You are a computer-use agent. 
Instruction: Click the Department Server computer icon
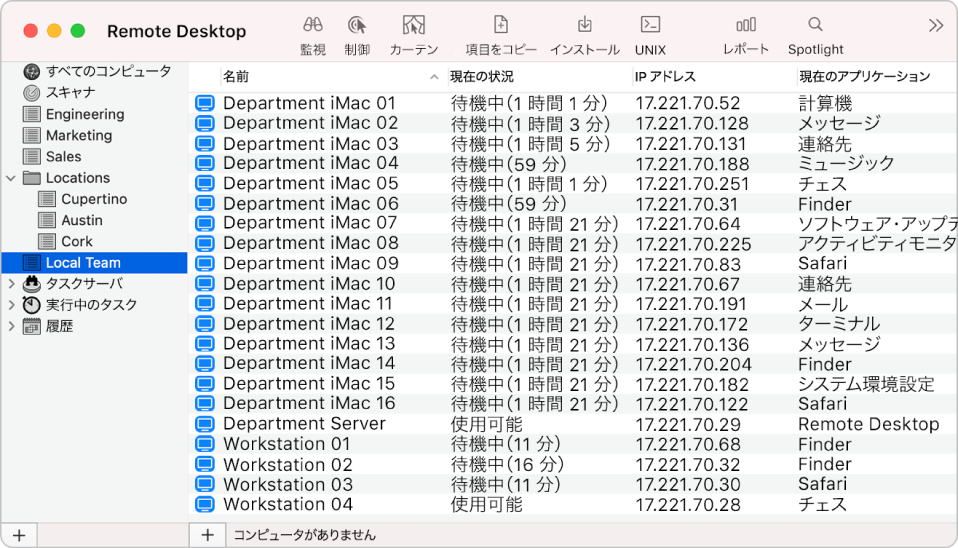(205, 423)
